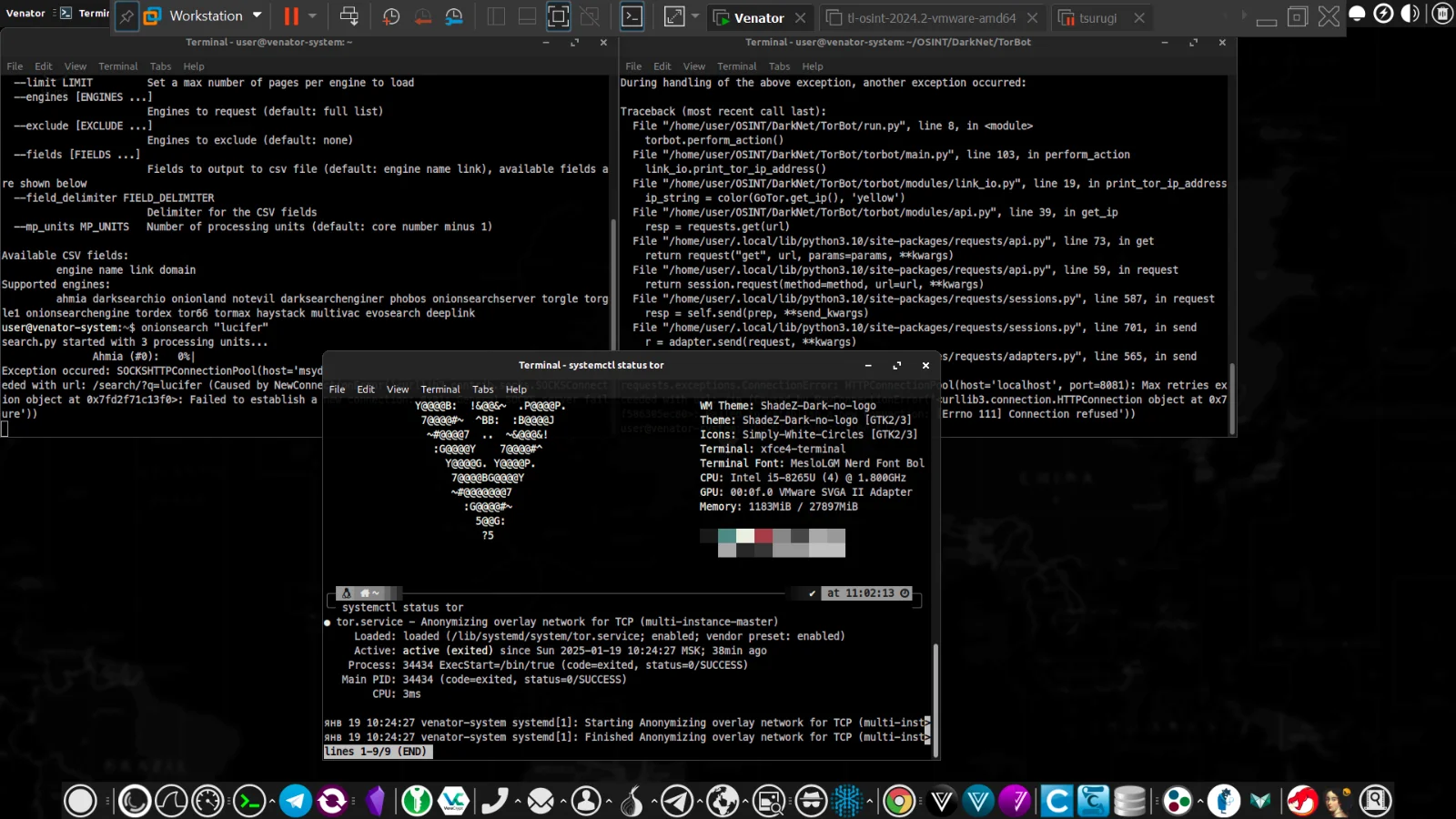This screenshot has height=819, width=1456.
Task: Open Edit menu in left terminal window
Action: pos(44,66)
